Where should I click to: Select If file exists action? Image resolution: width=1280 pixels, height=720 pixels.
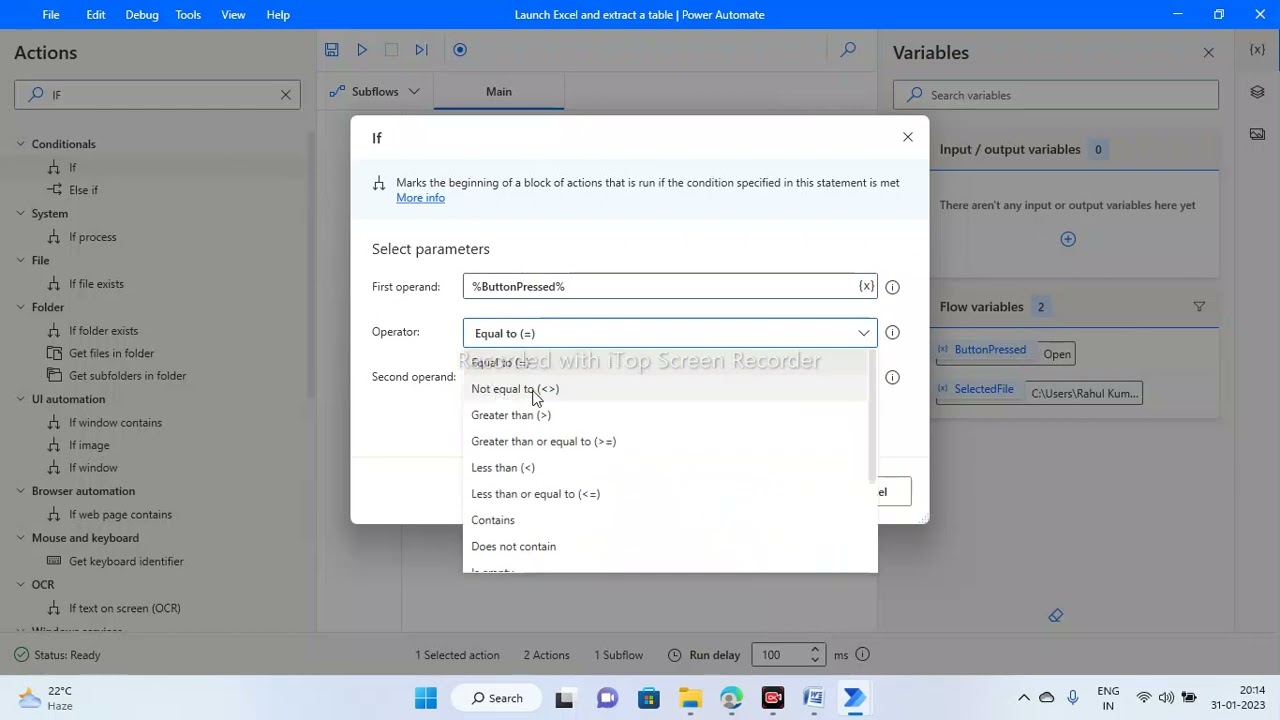click(x=96, y=284)
